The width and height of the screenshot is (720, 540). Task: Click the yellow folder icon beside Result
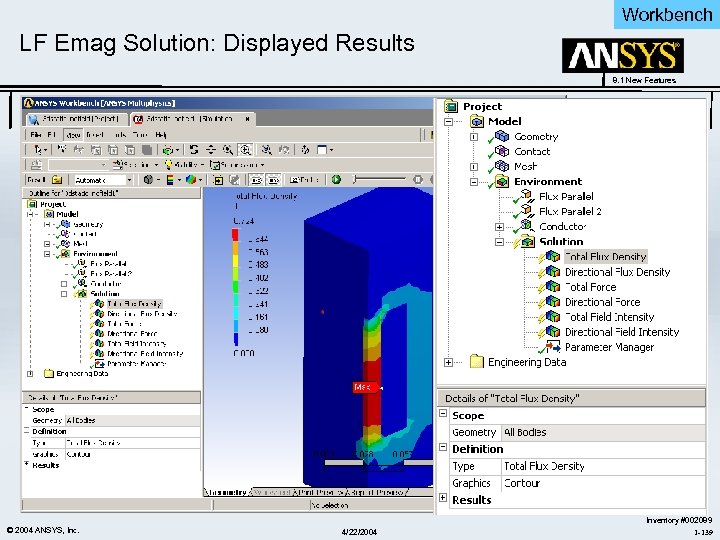pos(57,180)
